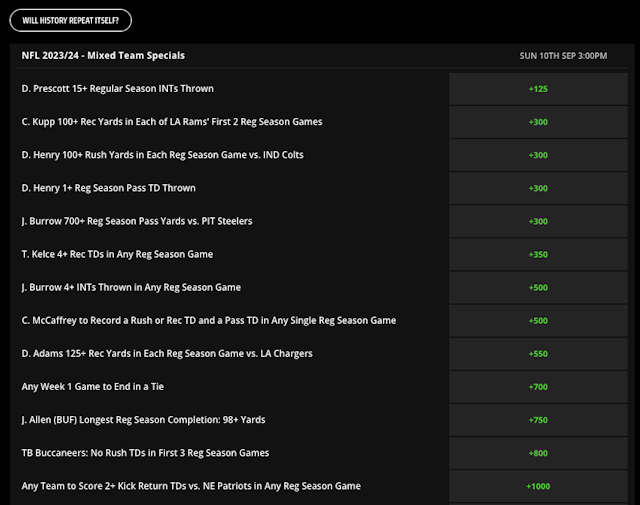Open TB Buccaneers No Rush TDs market text
The width and height of the screenshot is (640, 505).
(145, 453)
